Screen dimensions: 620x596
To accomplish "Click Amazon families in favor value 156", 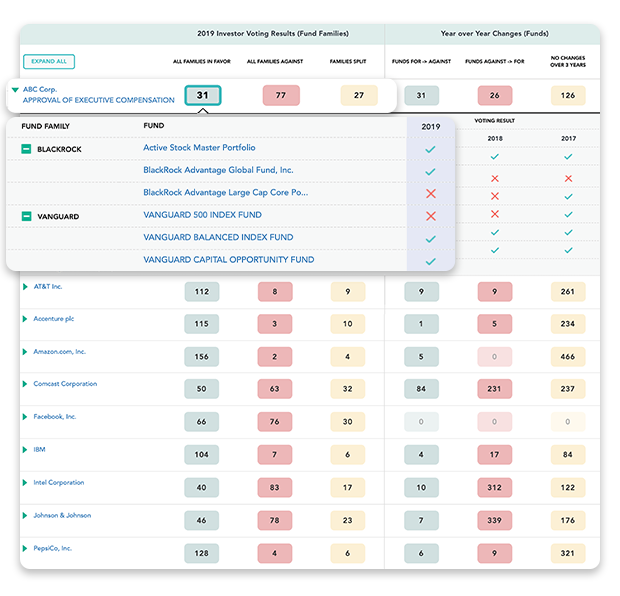I will (x=202, y=357).
